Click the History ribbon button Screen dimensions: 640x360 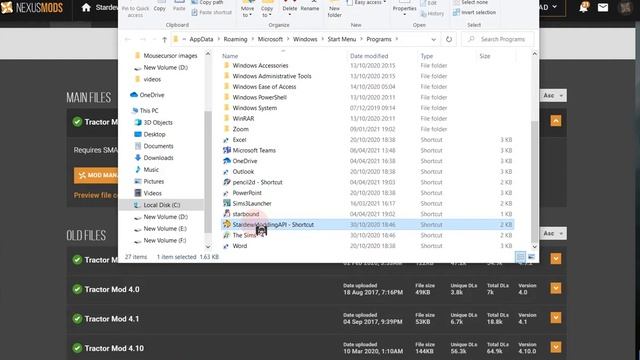(432, 13)
